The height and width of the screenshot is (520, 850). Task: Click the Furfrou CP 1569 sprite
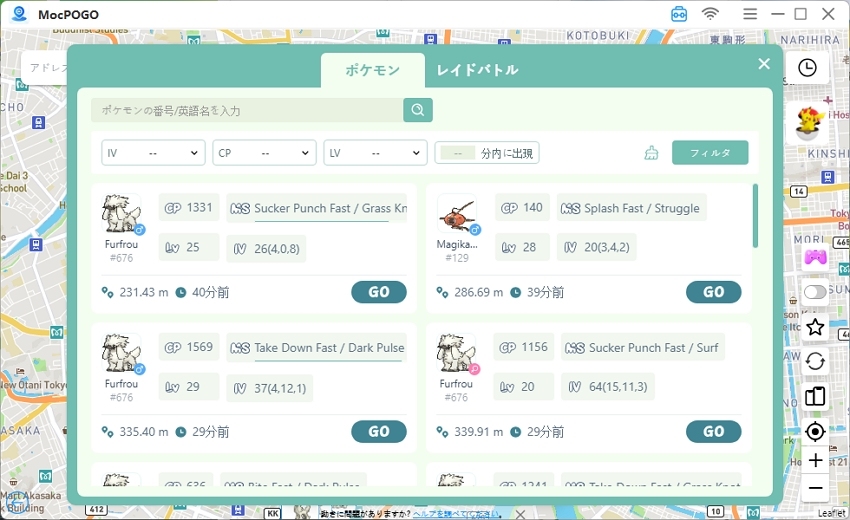click(121, 354)
